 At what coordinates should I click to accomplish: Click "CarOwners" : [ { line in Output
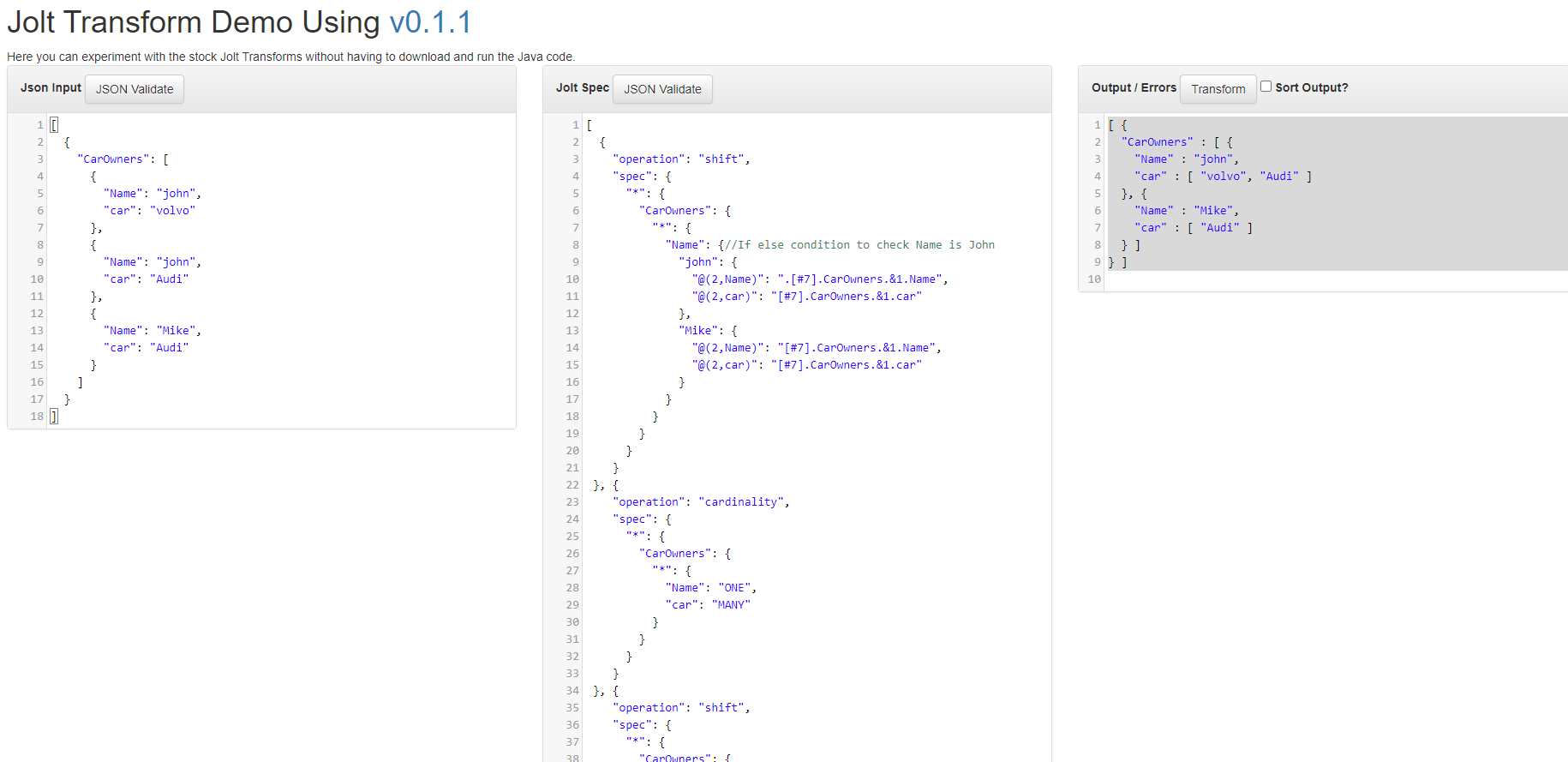pos(1176,142)
